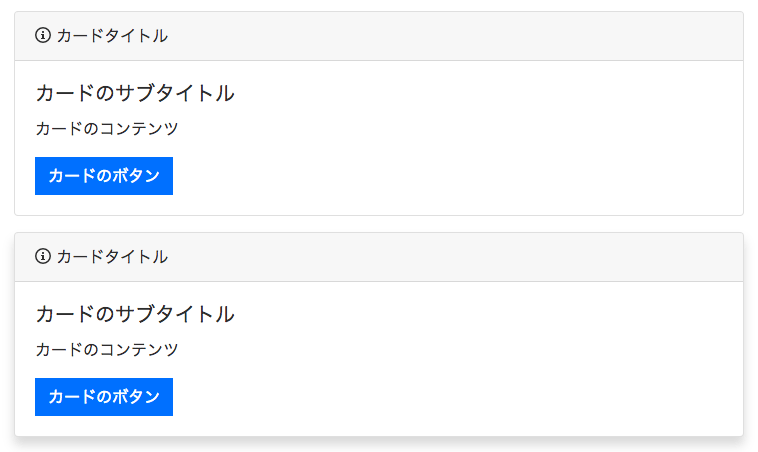The image size is (758, 452).
Task: Click the ボタン characters on the second card's button
Action: (136, 397)
